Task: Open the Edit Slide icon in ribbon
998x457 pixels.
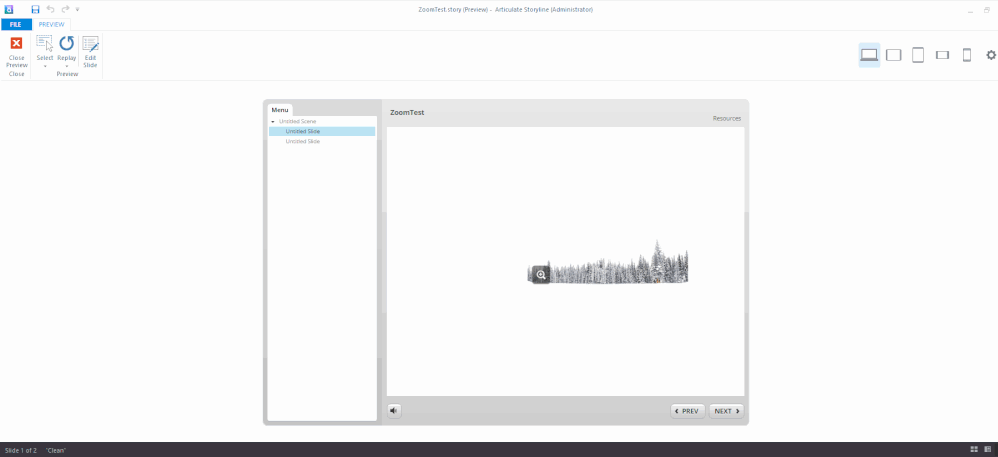Action: (90, 43)
